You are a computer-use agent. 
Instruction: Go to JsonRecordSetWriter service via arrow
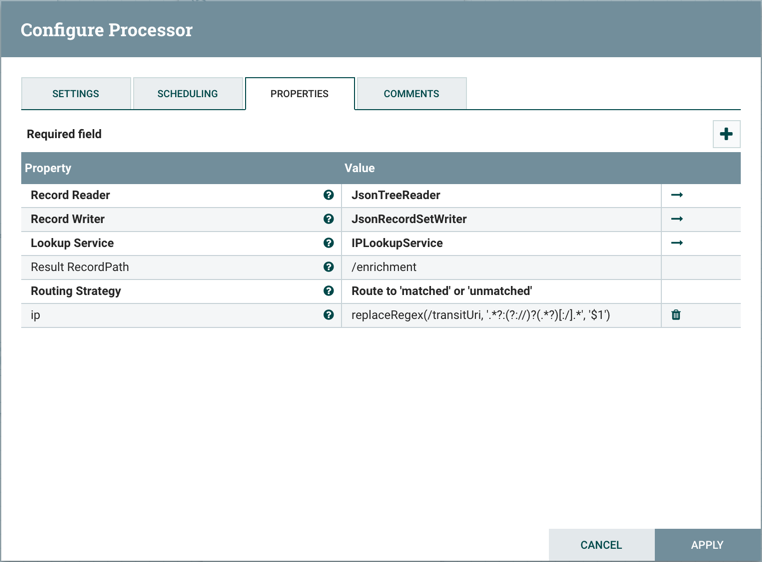click(677, 219)
